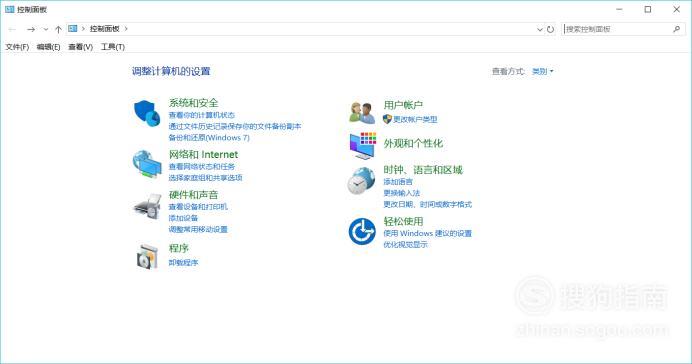Open the 文件(F) menu
692x364 pixels.
pos(17,47)
